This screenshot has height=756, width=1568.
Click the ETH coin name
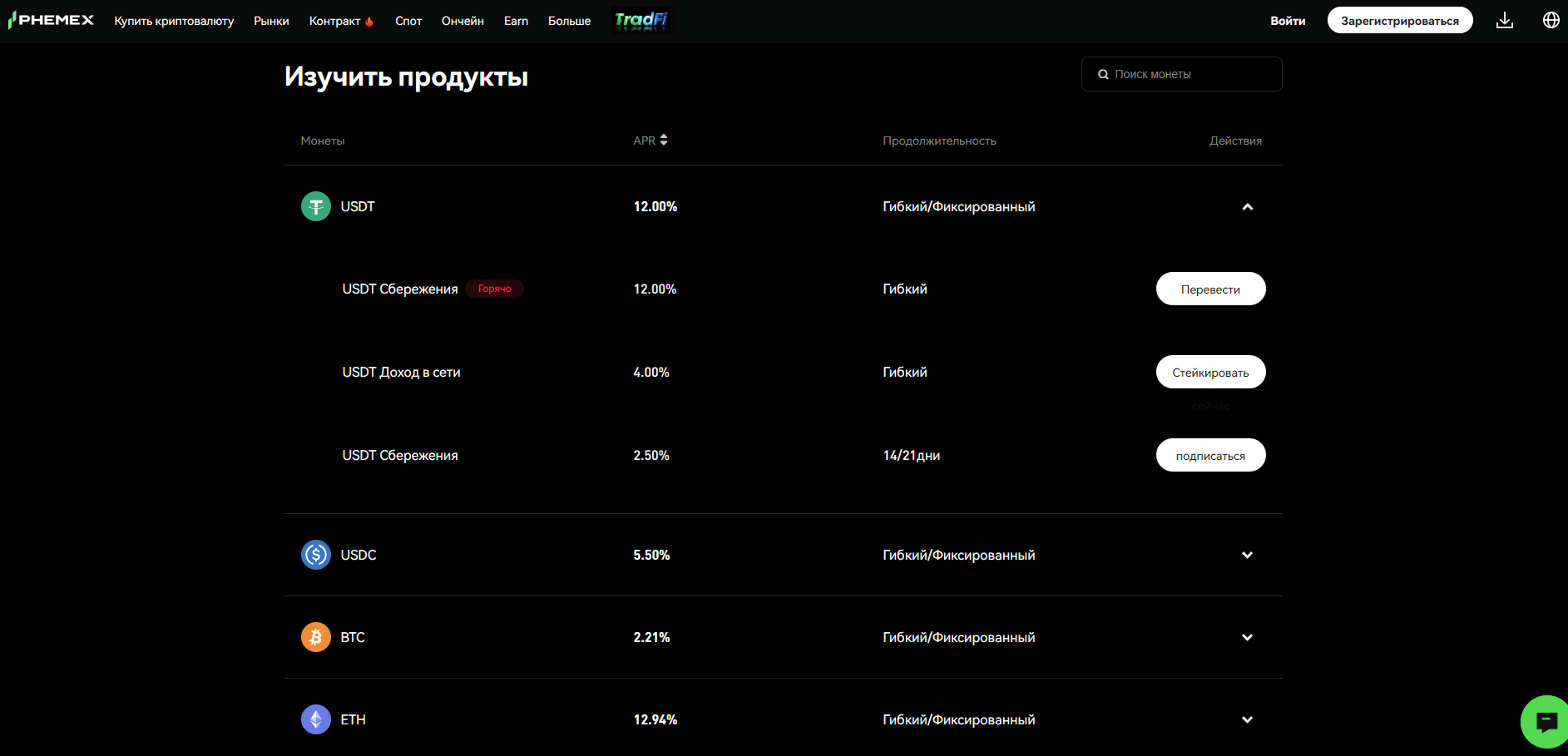click(353, 719)
